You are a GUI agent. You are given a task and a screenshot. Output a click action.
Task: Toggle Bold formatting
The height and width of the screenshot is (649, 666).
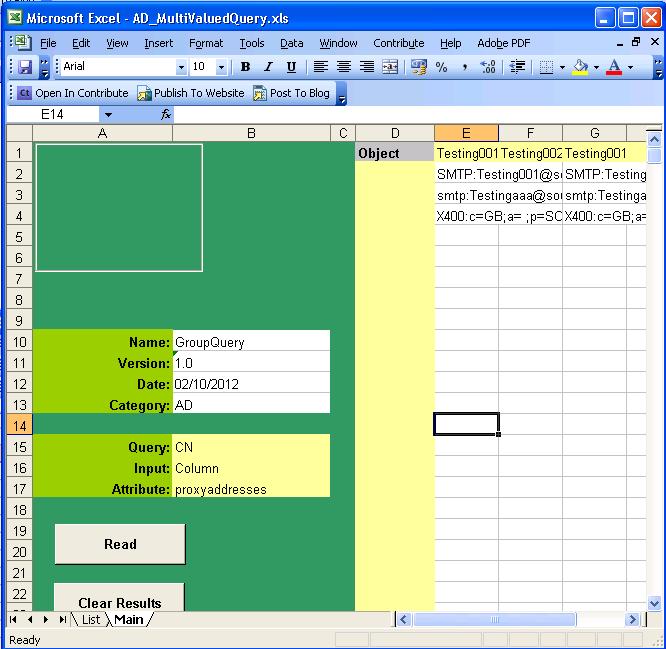[x=245, y=67]
